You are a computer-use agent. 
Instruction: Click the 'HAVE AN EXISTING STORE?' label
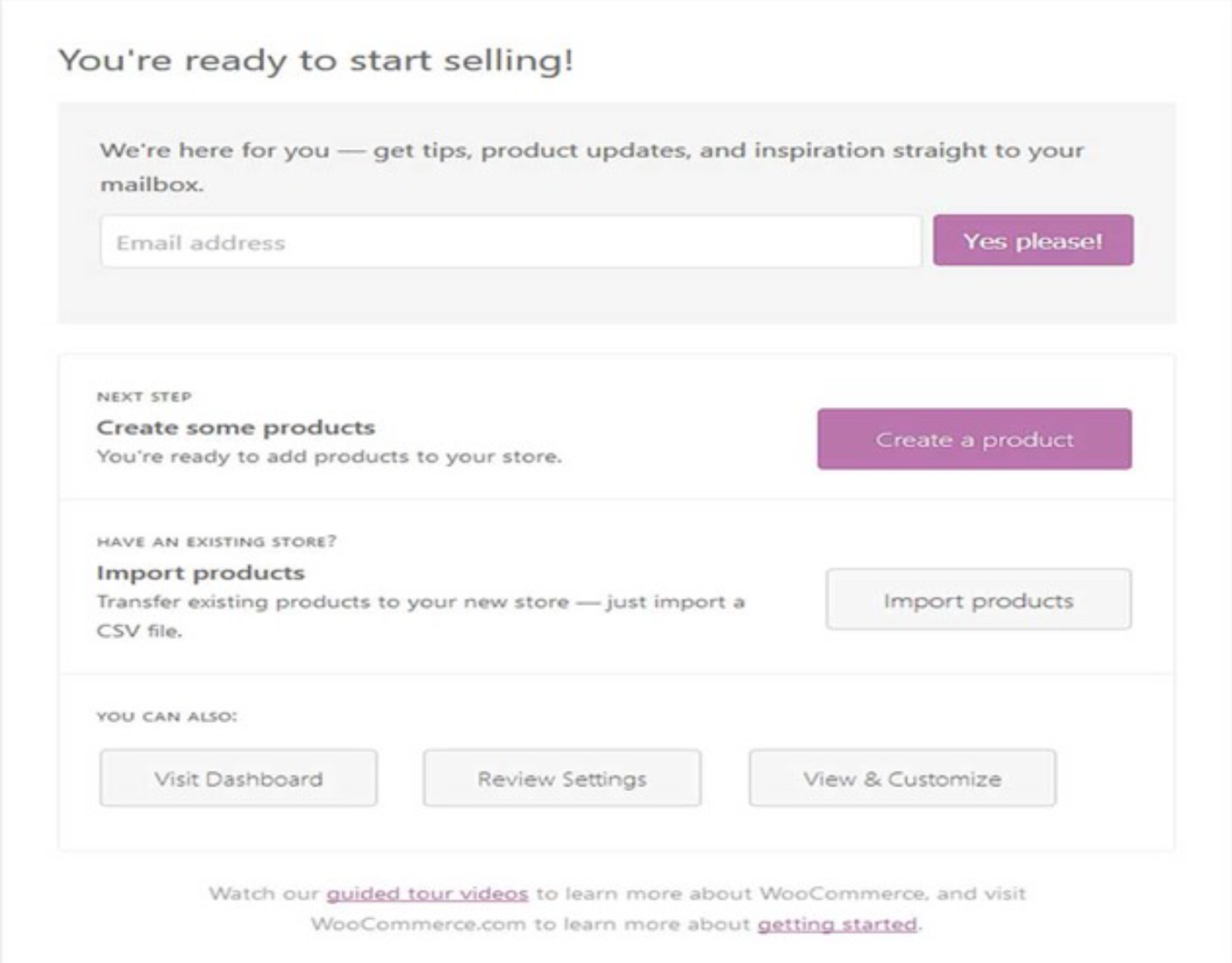[216, 542]
